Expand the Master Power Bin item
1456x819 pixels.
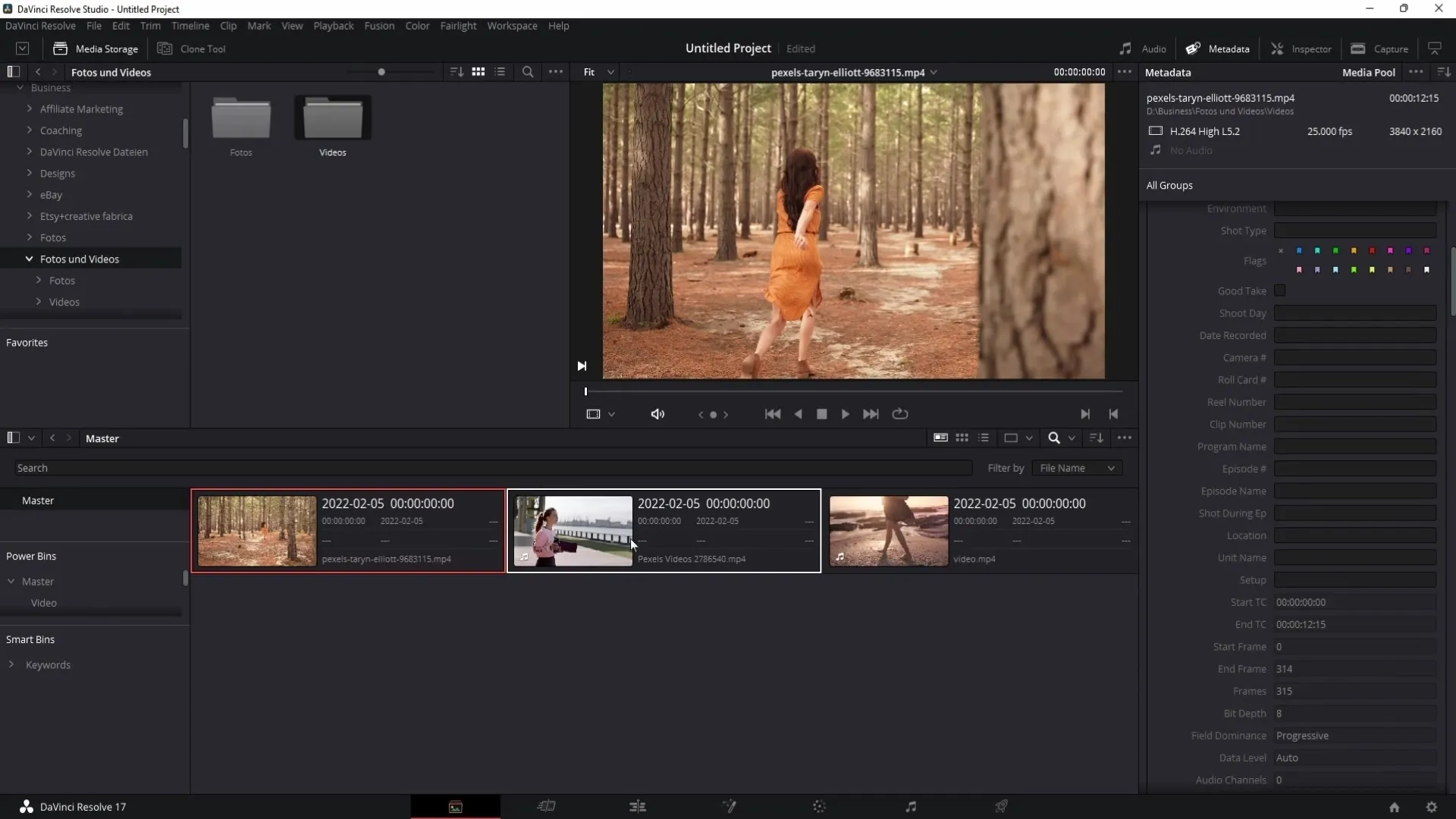pyautogui.click(x=10, y=581)
